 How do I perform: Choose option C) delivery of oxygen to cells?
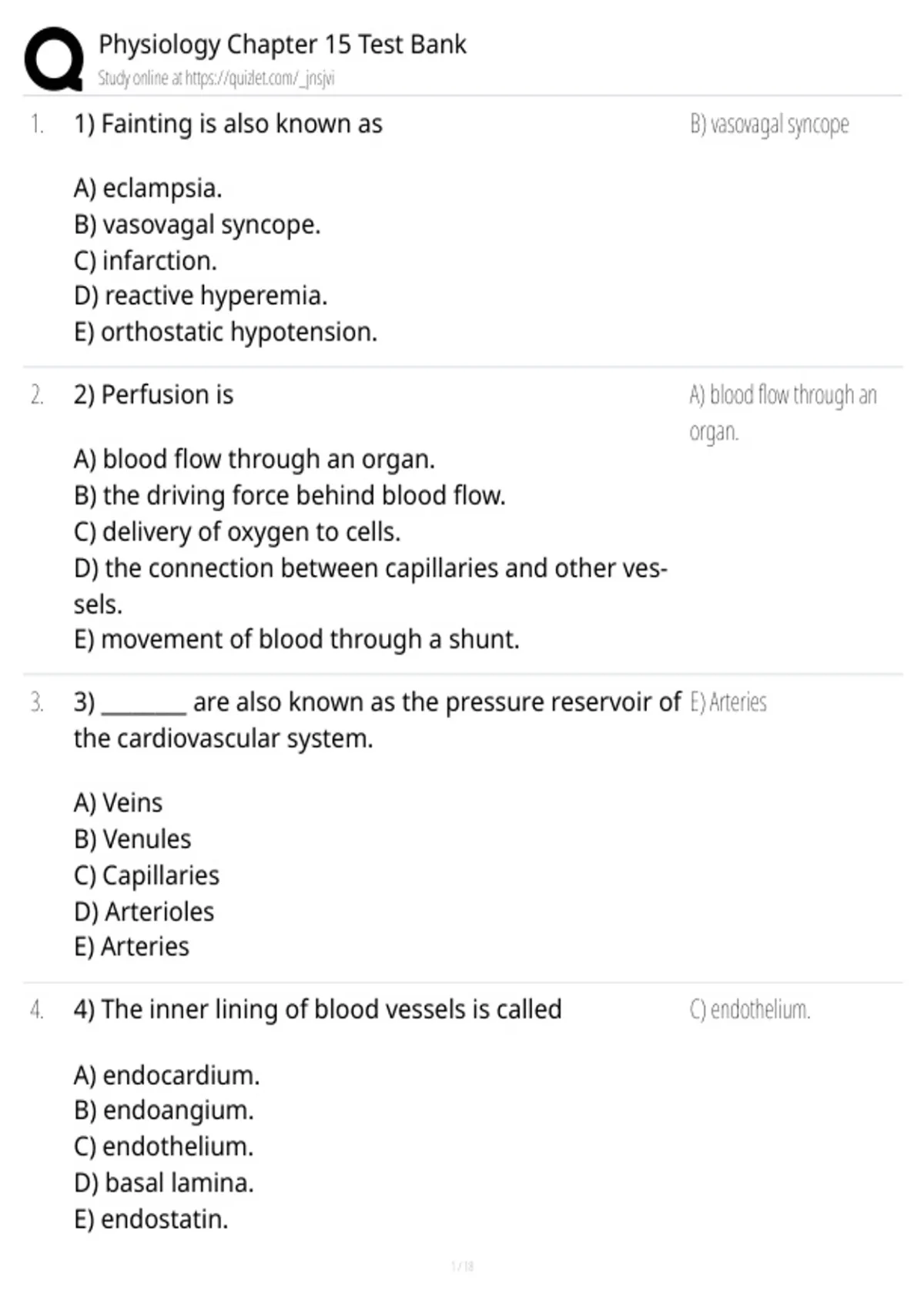point(237,532)
